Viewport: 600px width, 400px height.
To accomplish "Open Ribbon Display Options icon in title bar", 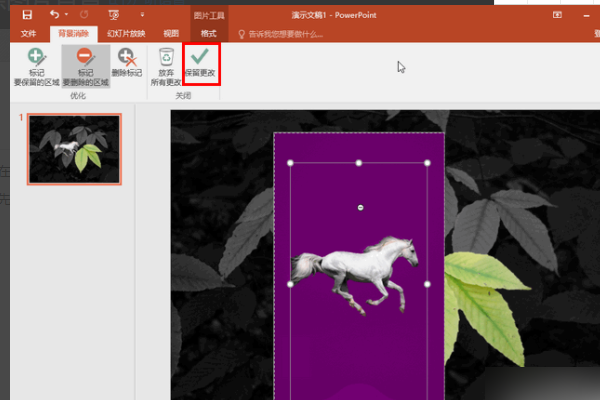I will (557, 15).
